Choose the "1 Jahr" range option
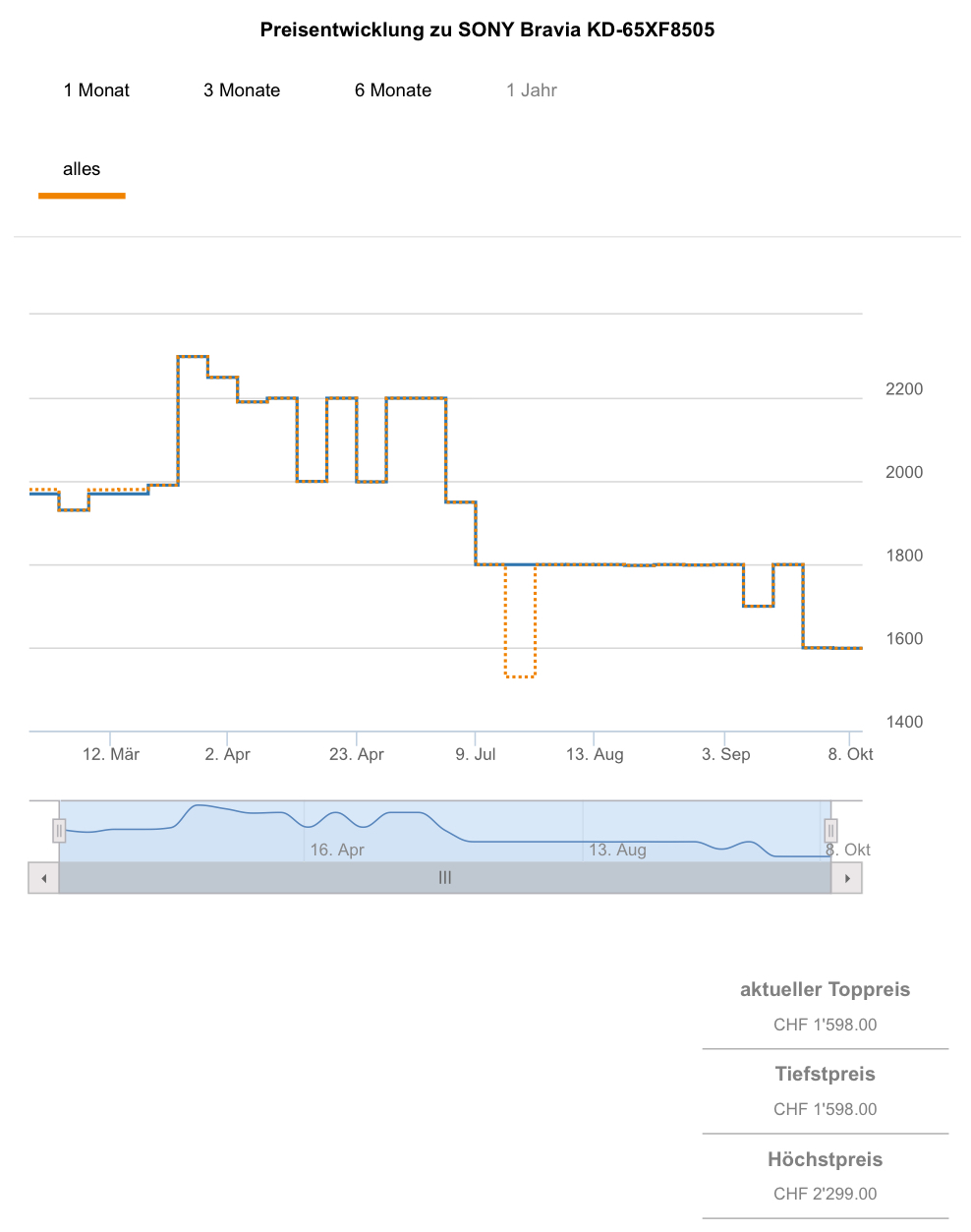Viewport: 971px width, 1232px height. point(532,90)
